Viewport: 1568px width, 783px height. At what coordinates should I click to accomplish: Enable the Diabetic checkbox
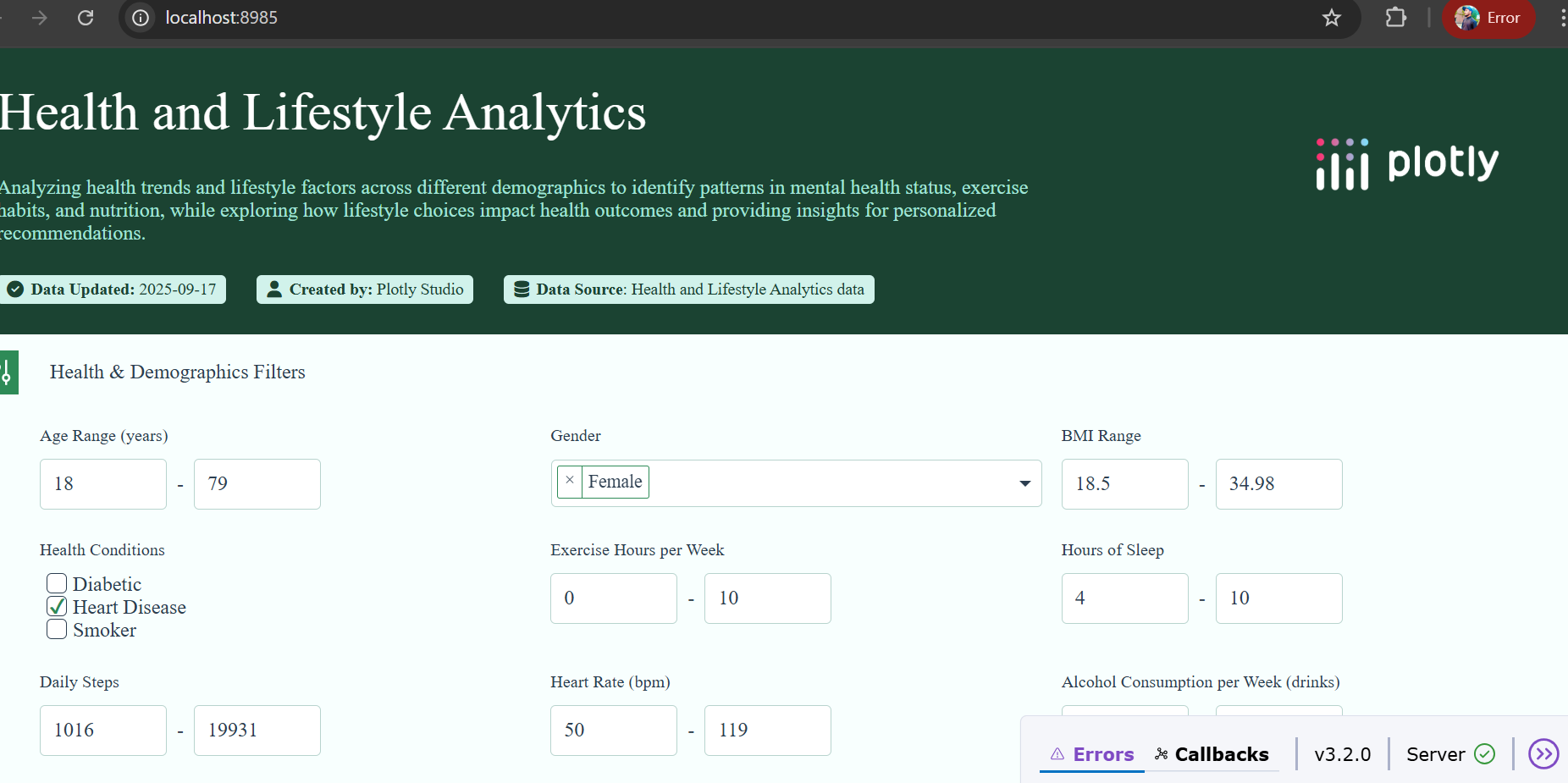(57, 583)
